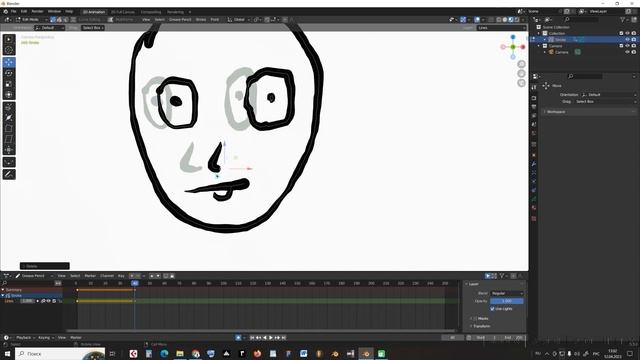The height and width of the screenshot is (360, 640).
Task: Toggle auto keying record button
Action: (x=238, y=338)
